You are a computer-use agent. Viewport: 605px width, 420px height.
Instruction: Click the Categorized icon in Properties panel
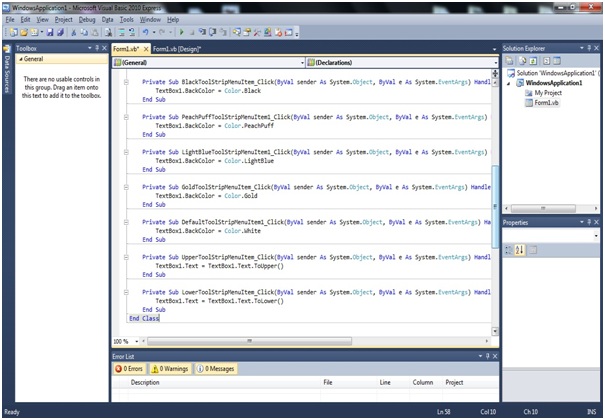coord(508,250)
